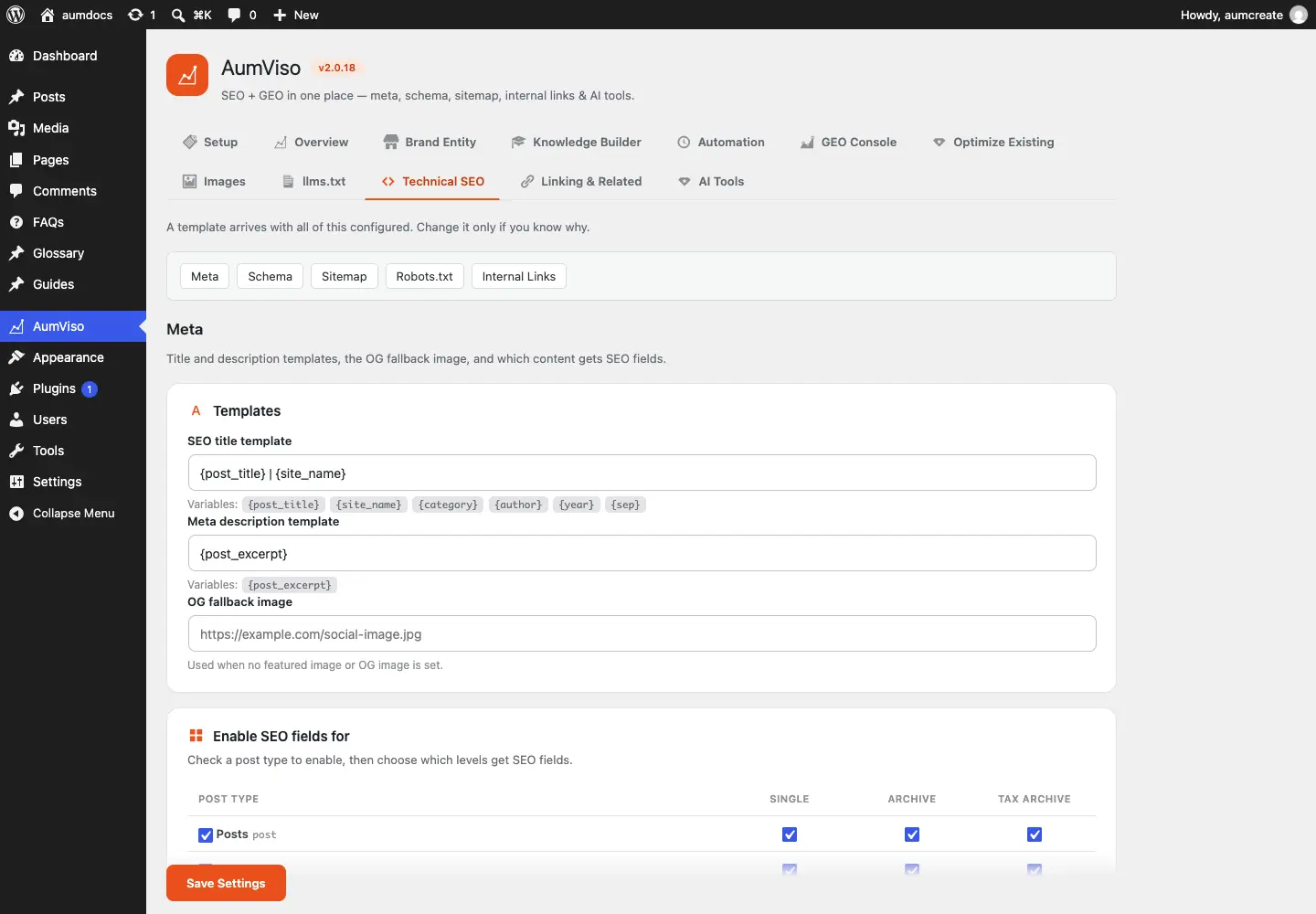Focus the SEO title template field
This screenshot has height=914, width=1316.
(642, 473)
